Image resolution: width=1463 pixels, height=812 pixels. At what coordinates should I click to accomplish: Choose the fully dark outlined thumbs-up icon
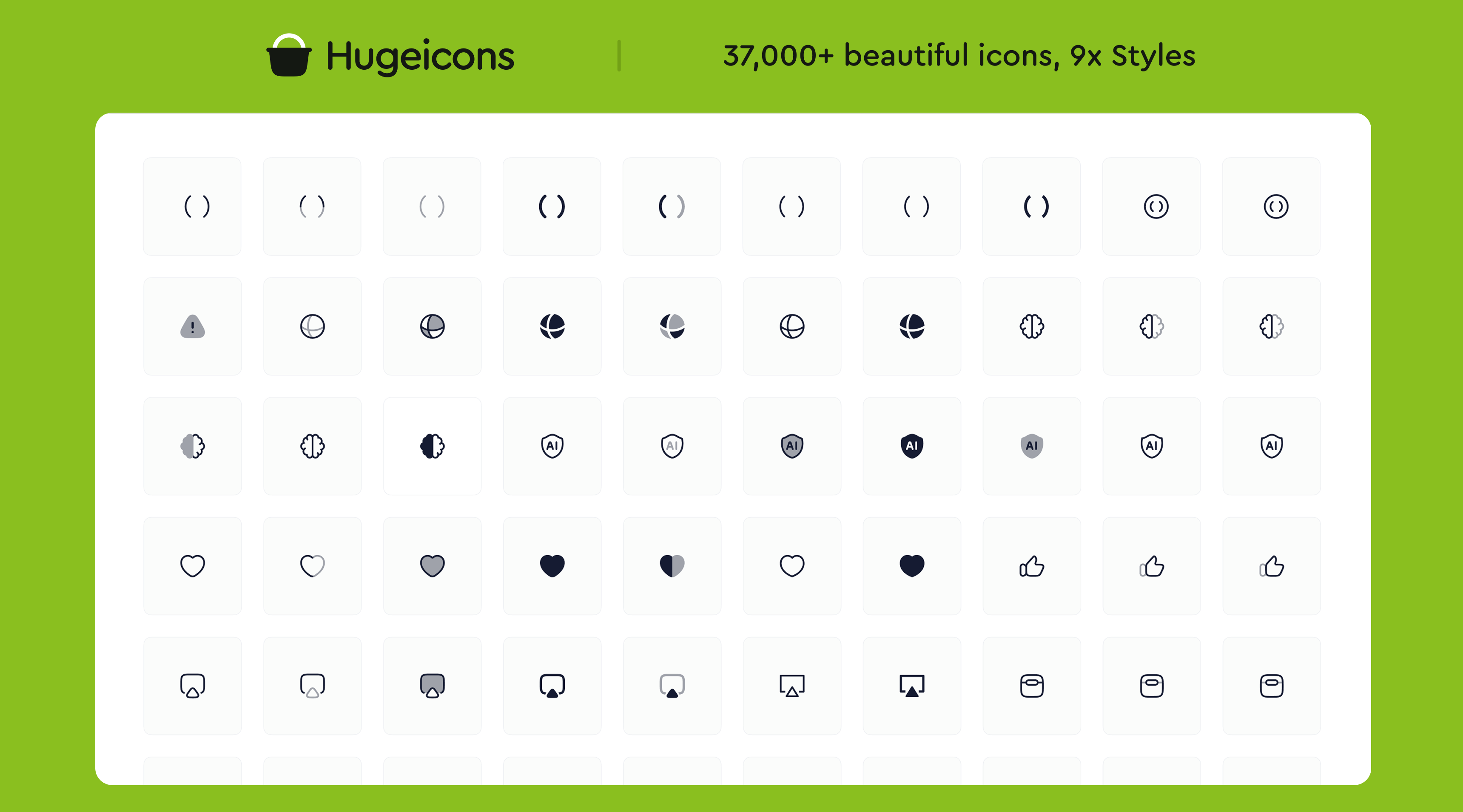(1031, 566)
